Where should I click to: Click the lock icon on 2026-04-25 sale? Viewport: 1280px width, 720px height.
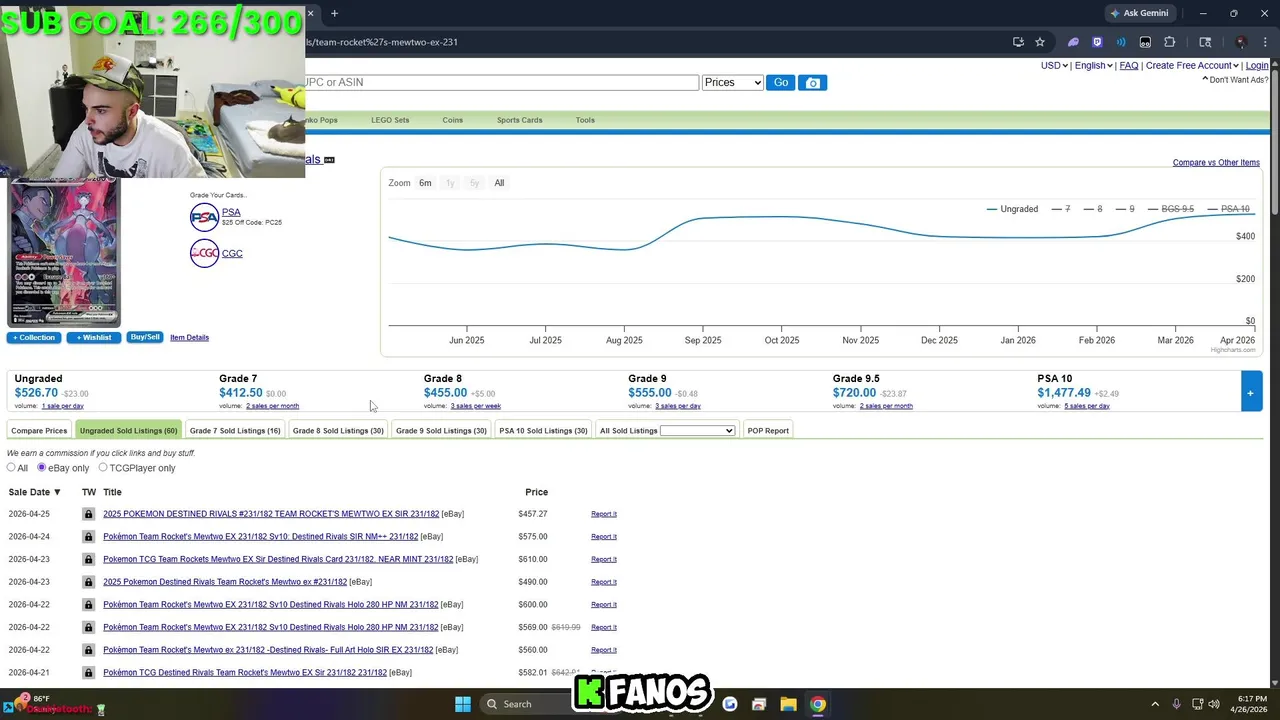pyautogui.click(x=88, y=514)
